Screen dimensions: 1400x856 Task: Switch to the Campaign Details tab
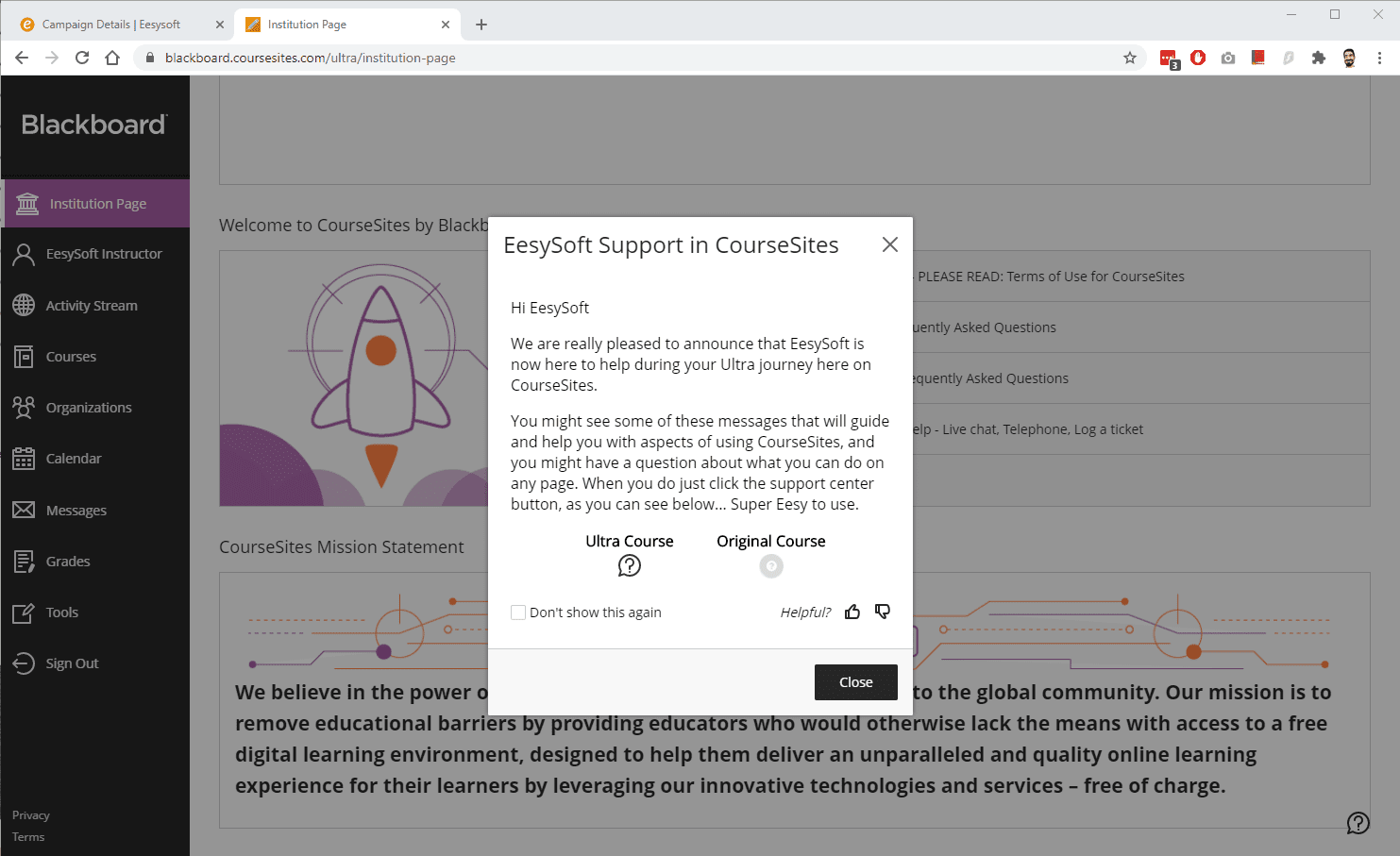(113, 24)
